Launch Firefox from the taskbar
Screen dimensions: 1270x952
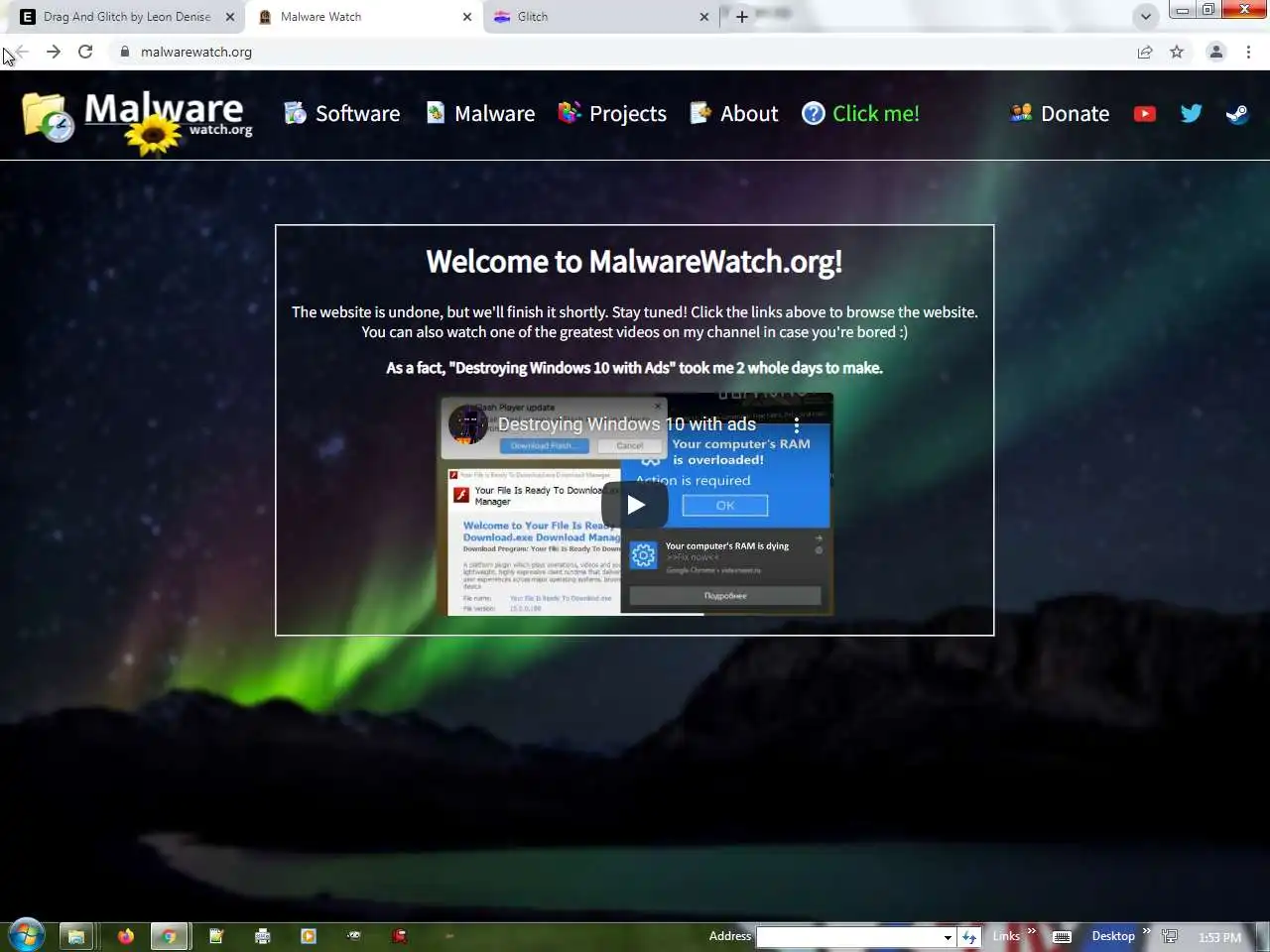[x=125, y=936]
